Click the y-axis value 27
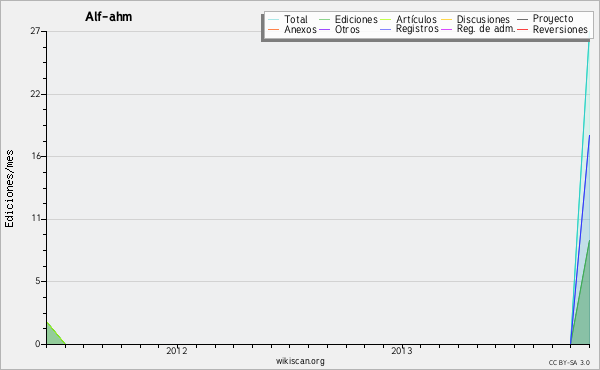Image resolution: width=600 pixels, height=370 pixels. (x=35, y=31)
